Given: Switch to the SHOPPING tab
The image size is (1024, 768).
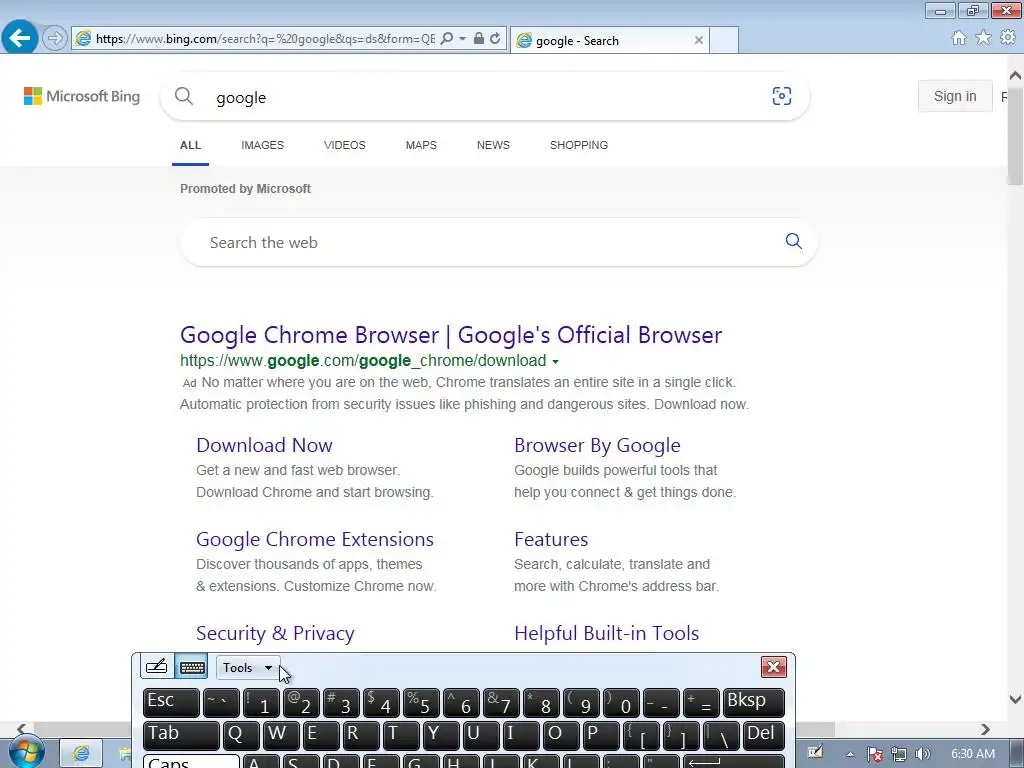Looking at the screenshot, I should click(579, 145).
